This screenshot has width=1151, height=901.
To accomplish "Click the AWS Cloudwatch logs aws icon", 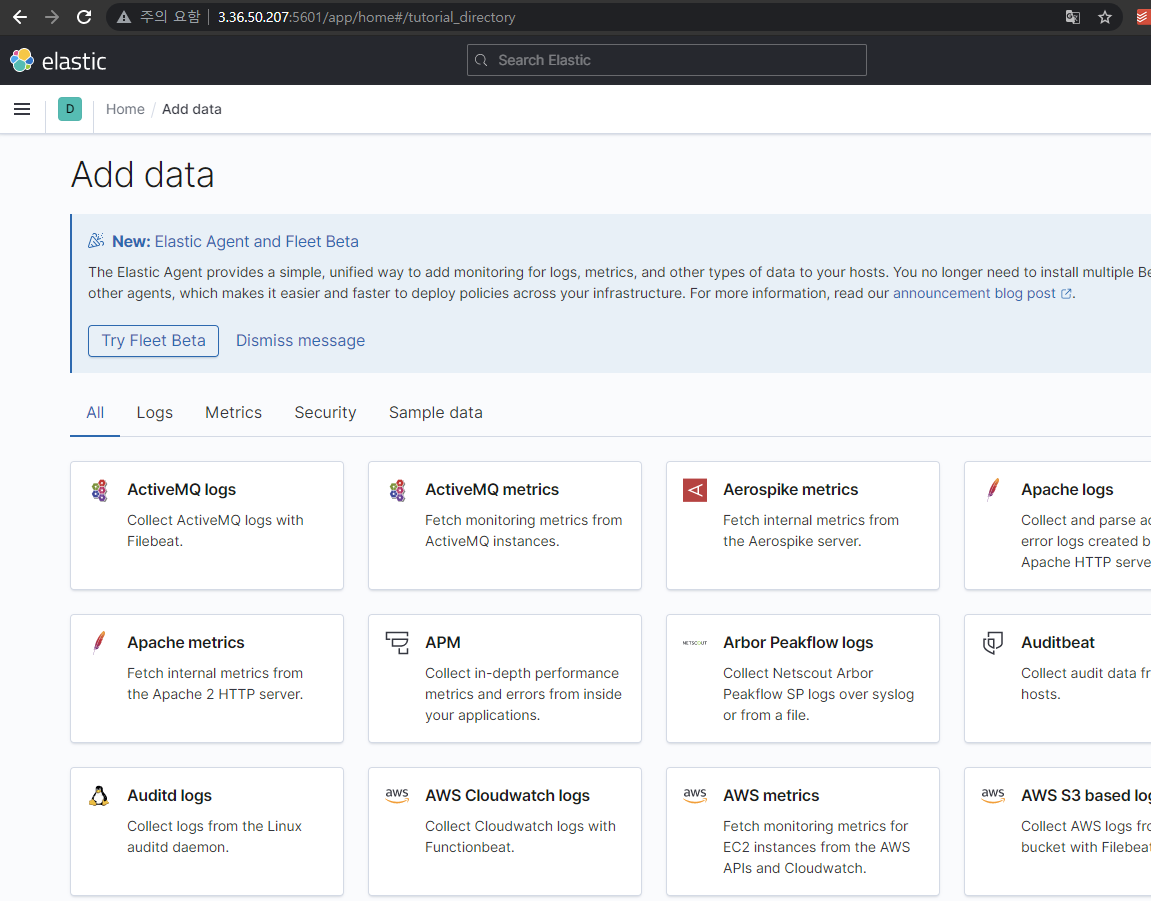I will point(397,795).
